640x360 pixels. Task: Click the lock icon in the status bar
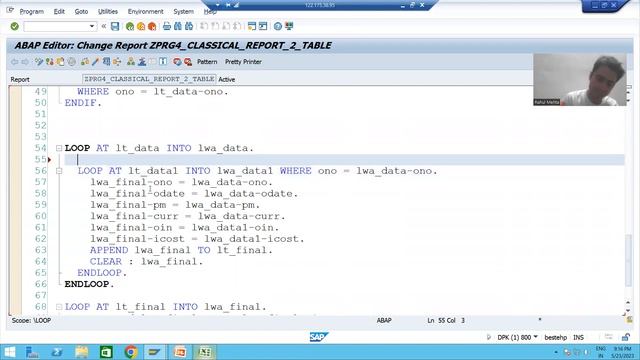(625, 337)
